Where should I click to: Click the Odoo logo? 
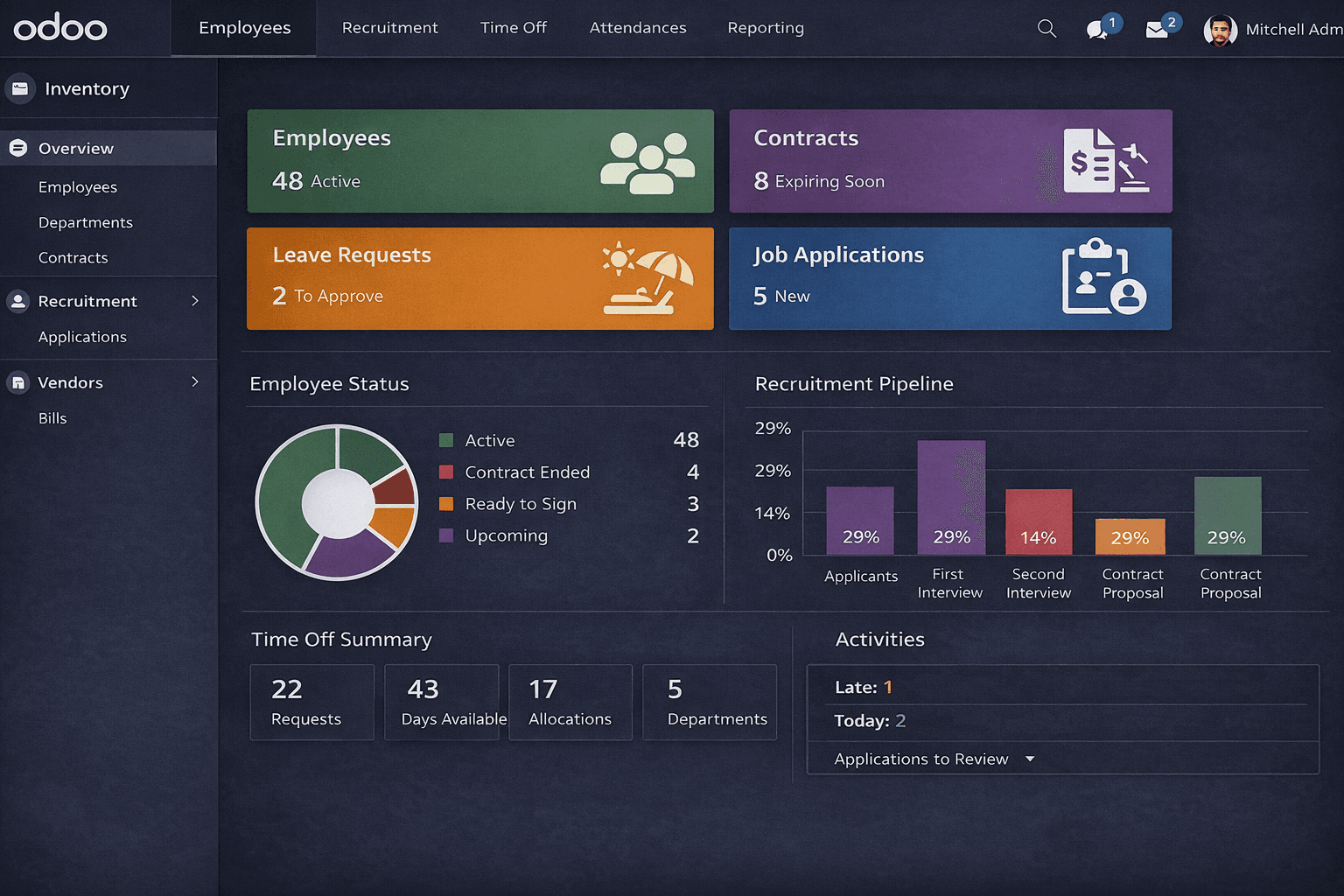coord(60,28)
